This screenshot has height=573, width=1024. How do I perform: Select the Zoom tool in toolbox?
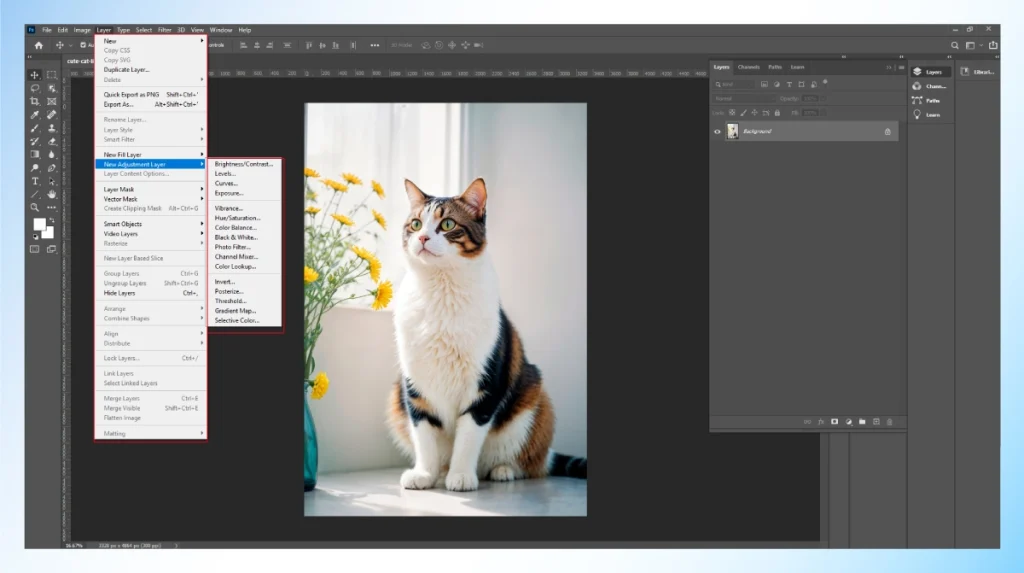(x=35, y=208)
